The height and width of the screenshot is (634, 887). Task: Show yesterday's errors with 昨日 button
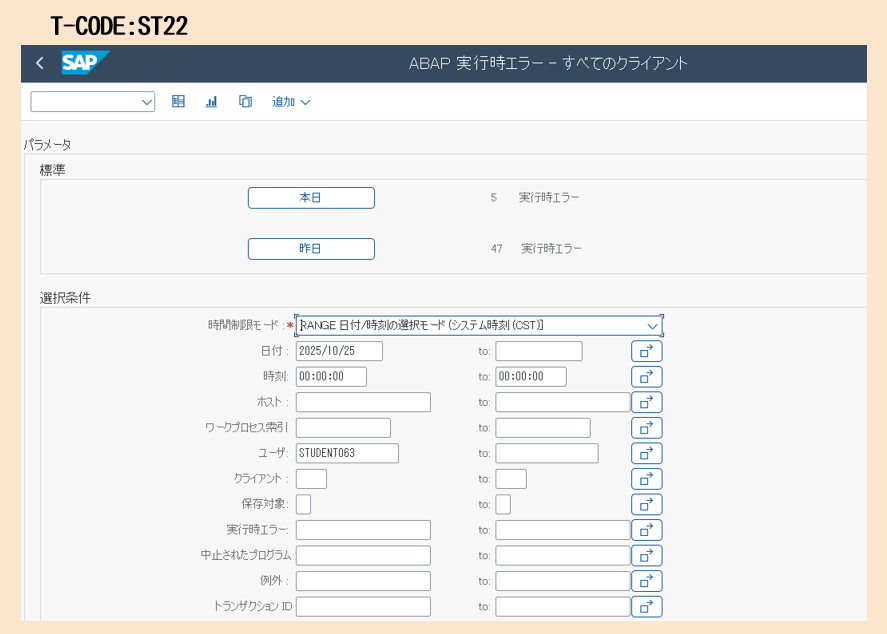[311, 249]
